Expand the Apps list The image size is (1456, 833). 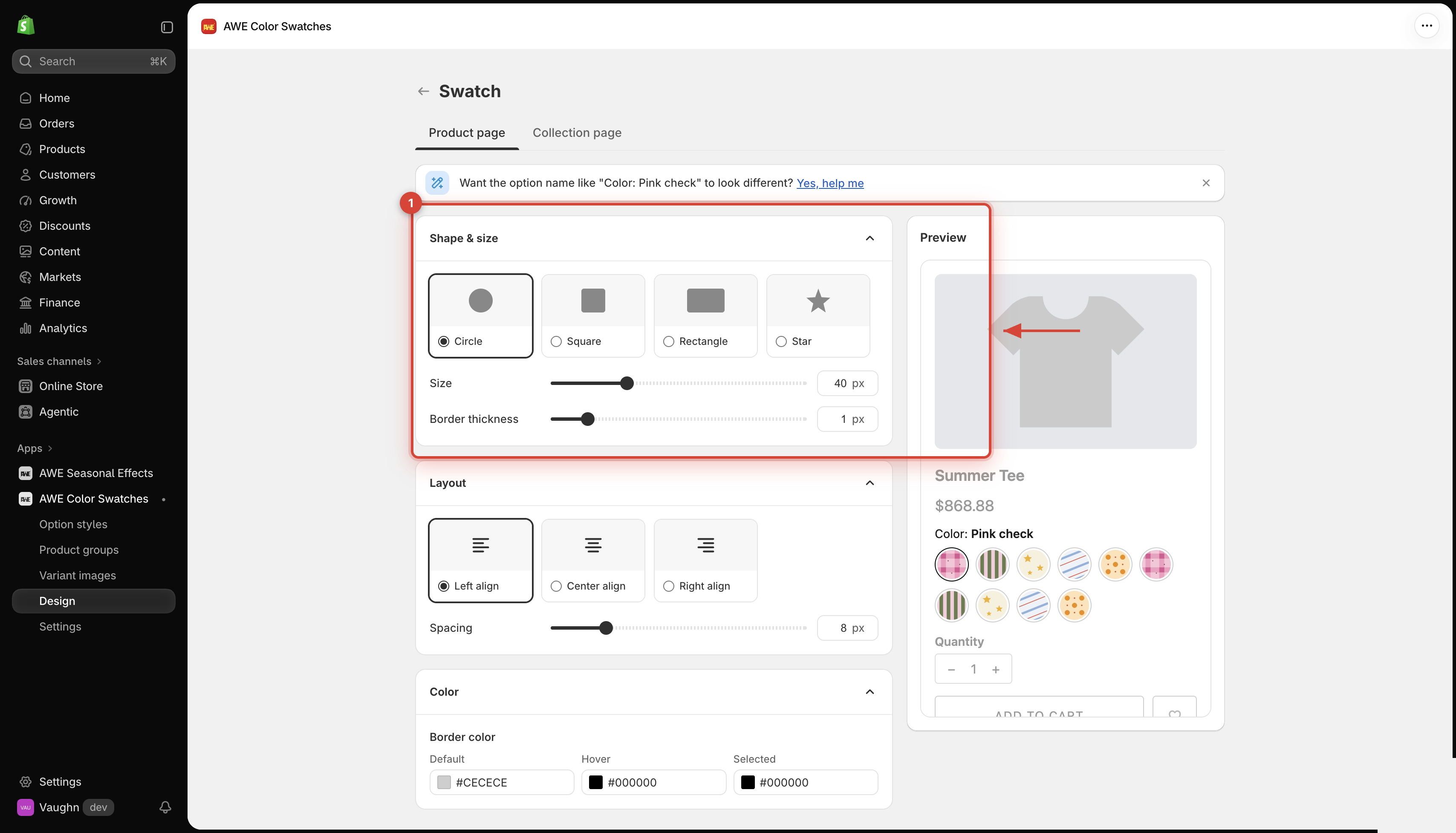(x=35, y=448)
